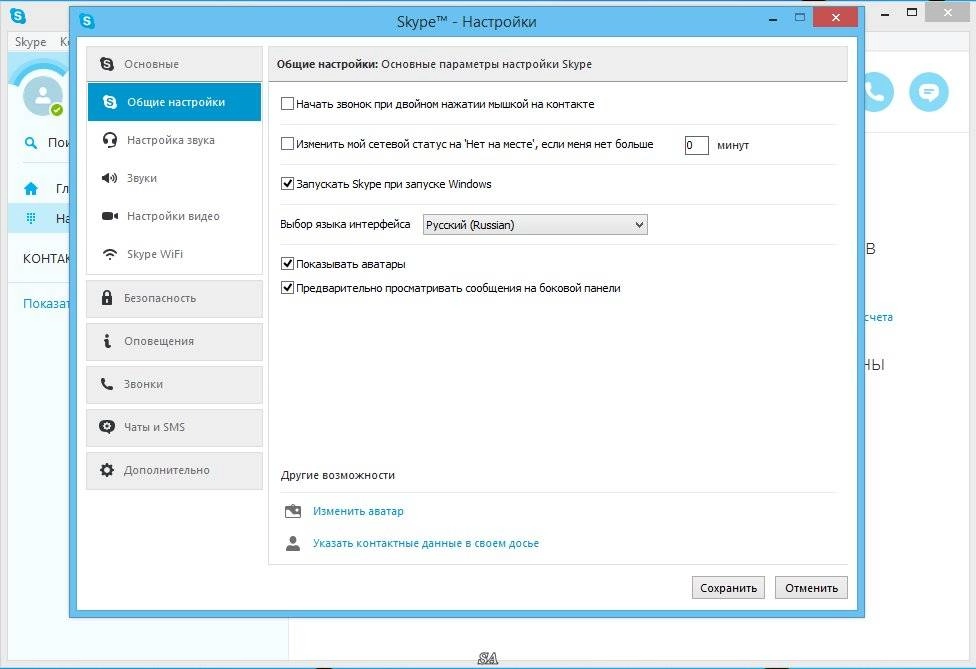Click the Изменить аватар link
Image resolution: width=976 pixels, height=669 pixels.
[x=358, y=511]
